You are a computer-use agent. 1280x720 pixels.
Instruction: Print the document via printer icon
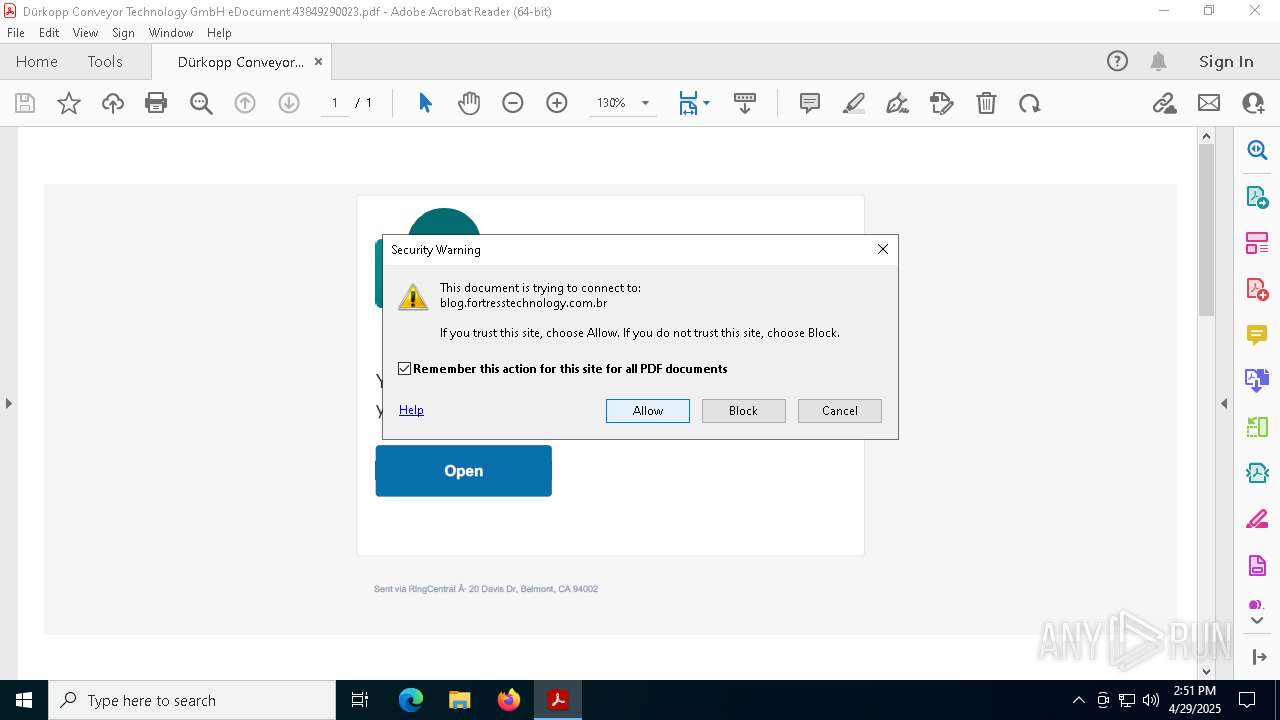pos(156,103)
